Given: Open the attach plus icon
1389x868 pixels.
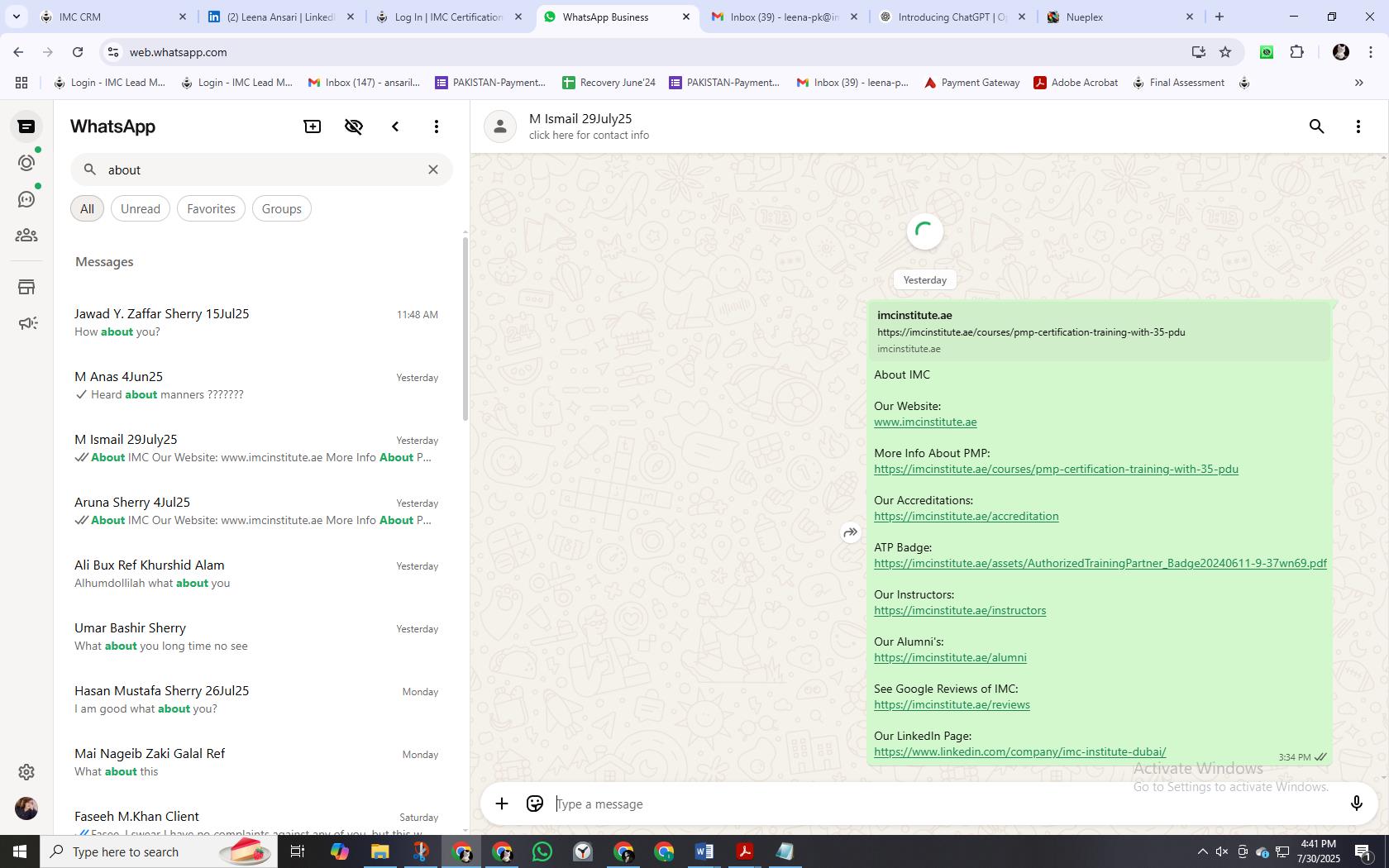Looking at the screenshot, I should [x=502, y=804].
